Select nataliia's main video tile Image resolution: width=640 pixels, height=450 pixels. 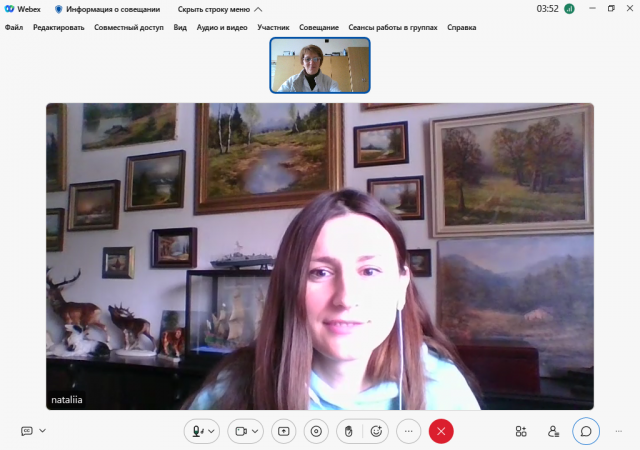320,256
